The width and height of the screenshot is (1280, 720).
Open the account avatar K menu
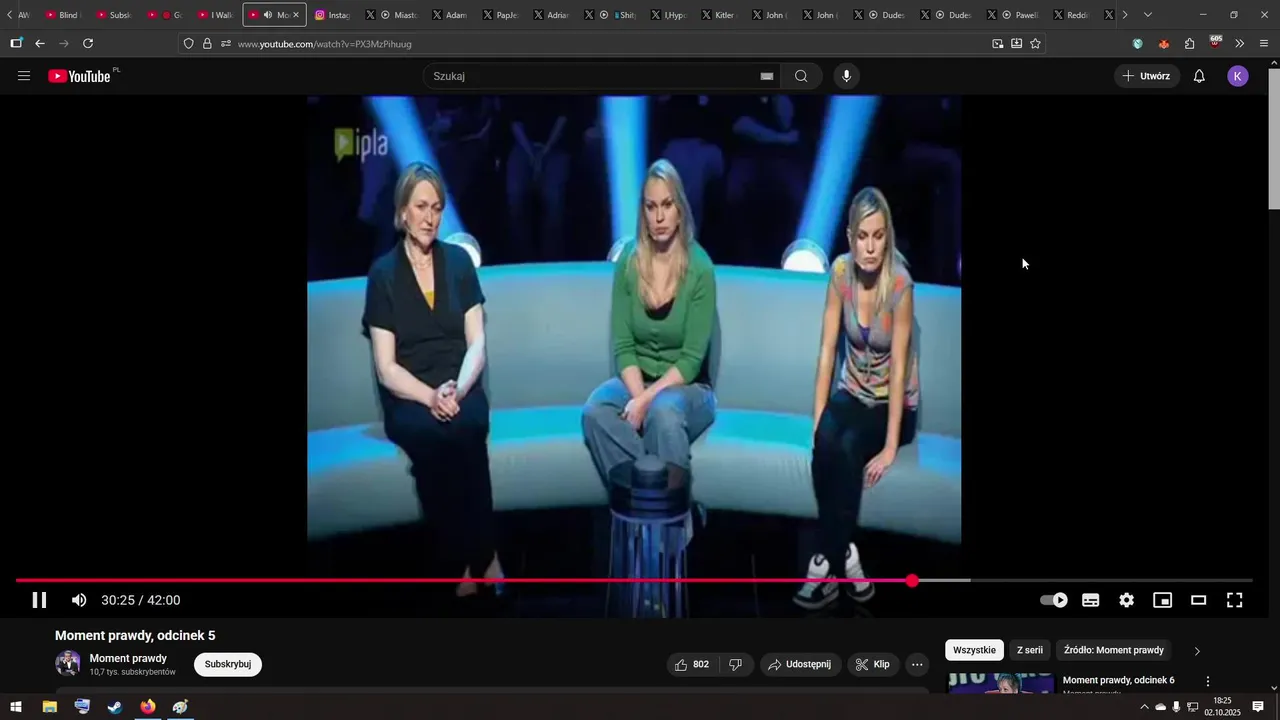tap(1238, 76)
